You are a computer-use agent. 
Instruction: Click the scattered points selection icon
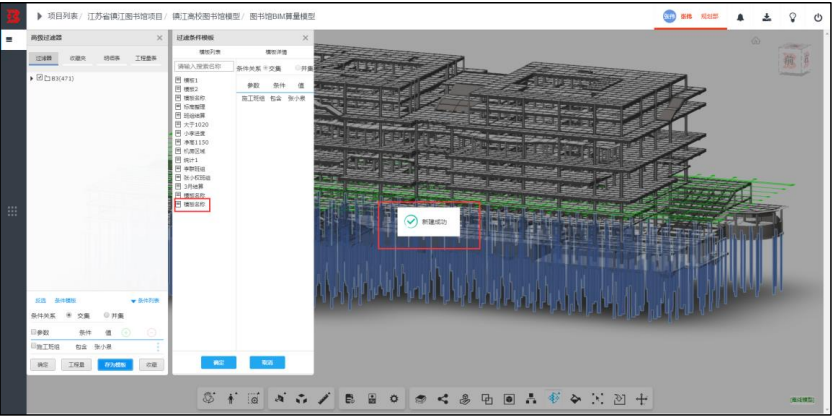click(x=598, y=398)
